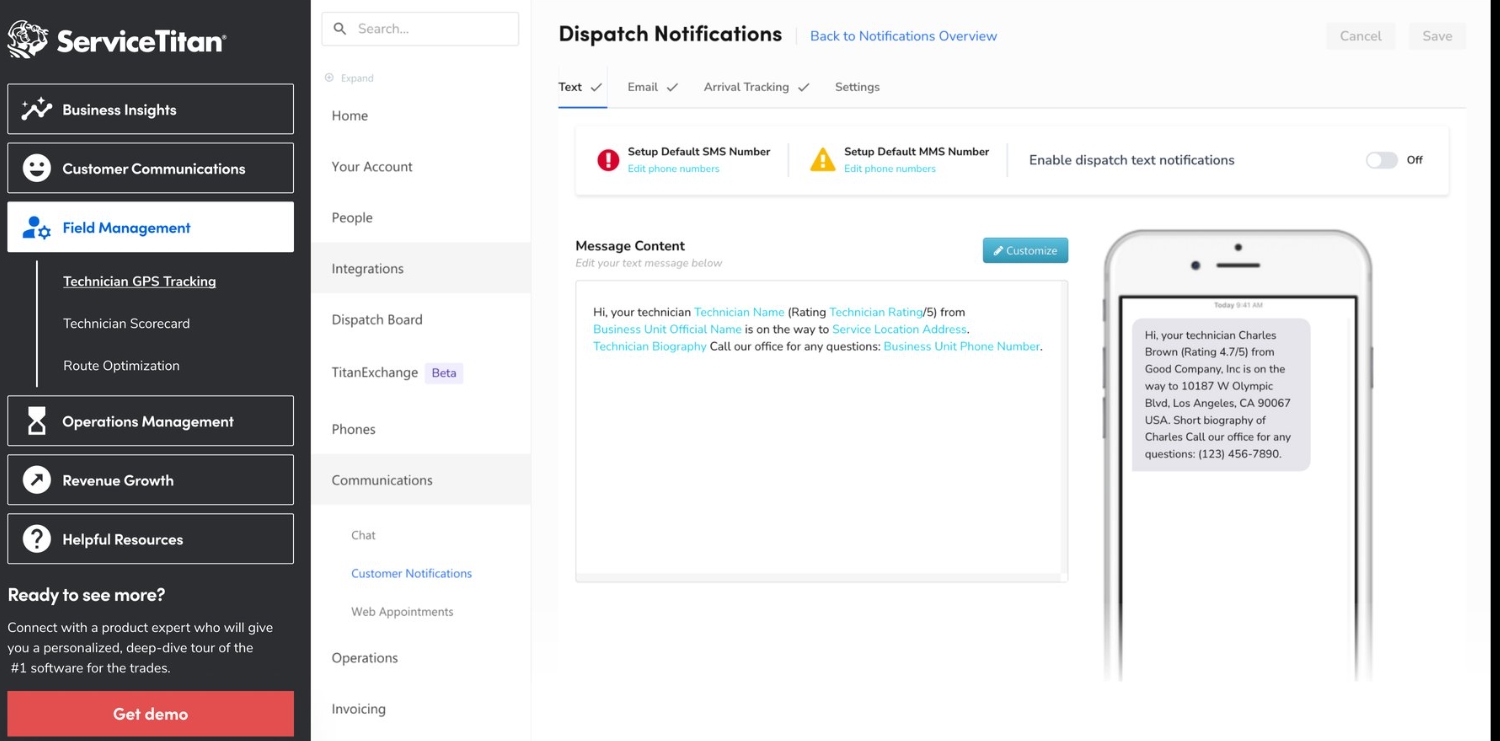Viewport: 1500px width, 741px height.
Task: Open the Operations Management section
Action: click(x=151, y=421)
